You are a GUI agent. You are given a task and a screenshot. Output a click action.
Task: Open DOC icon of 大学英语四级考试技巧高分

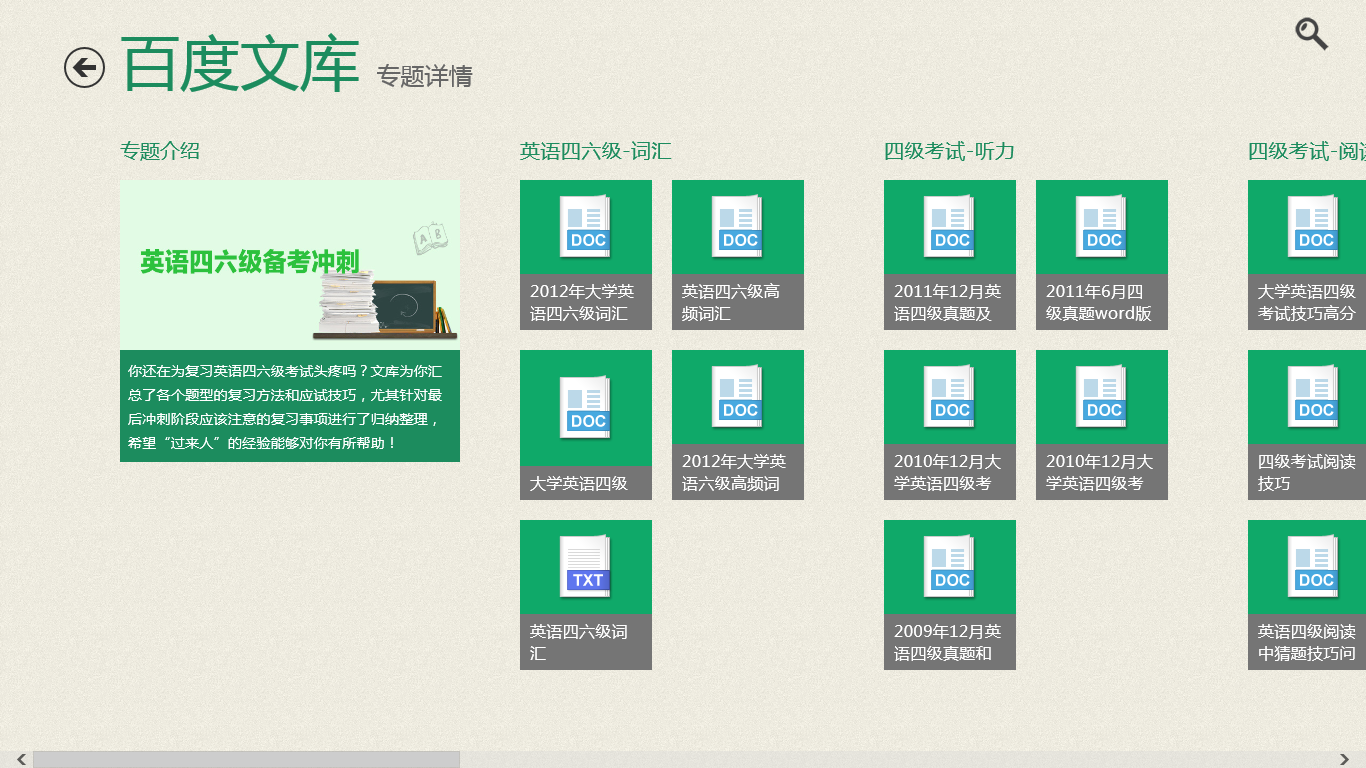click(1313, 227)
